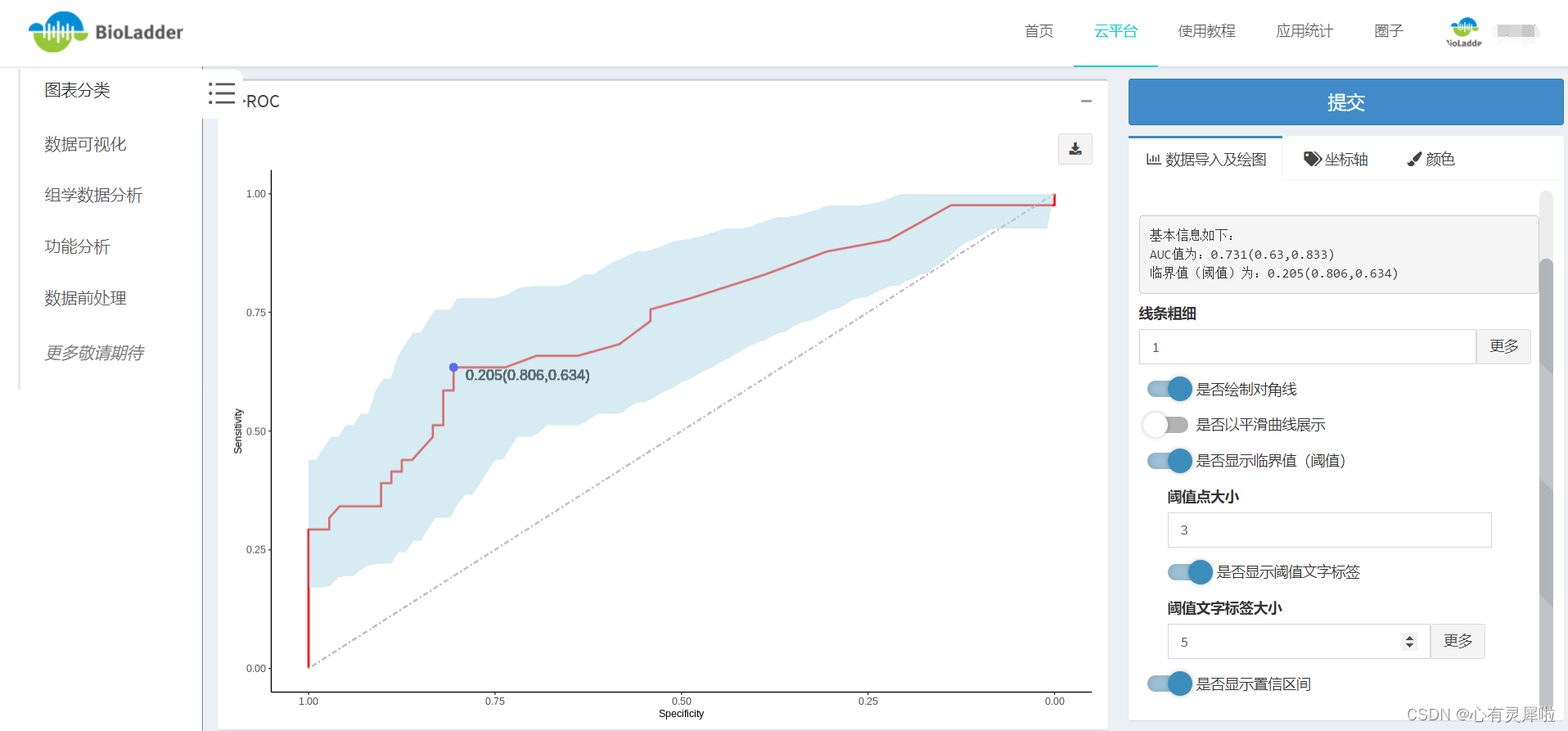Click the Sensitivity axis label

click(x=238, y=431)
